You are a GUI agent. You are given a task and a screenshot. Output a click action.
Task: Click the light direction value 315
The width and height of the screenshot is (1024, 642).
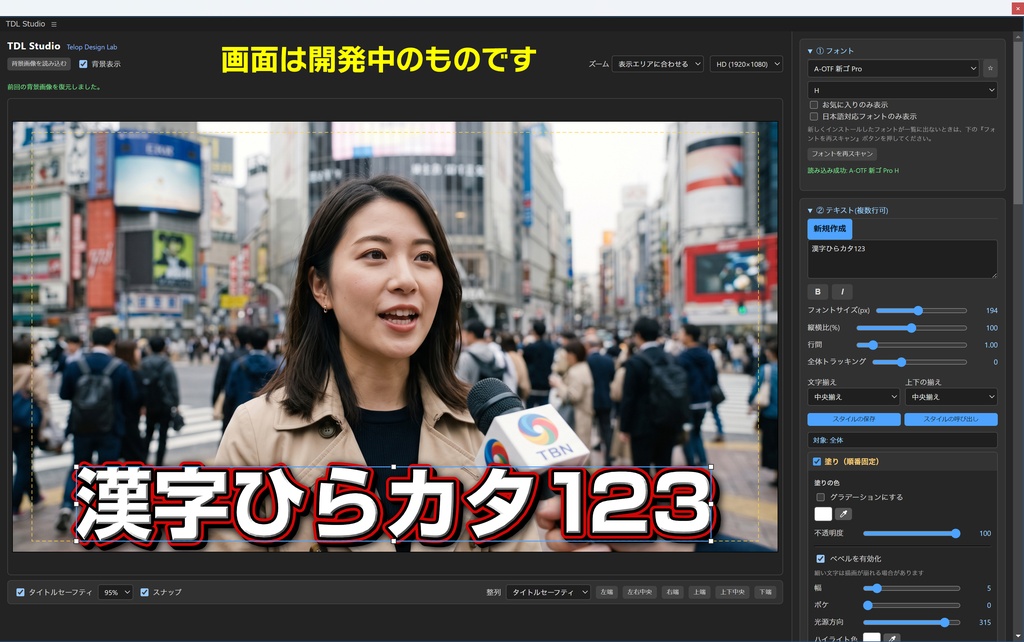985,622
